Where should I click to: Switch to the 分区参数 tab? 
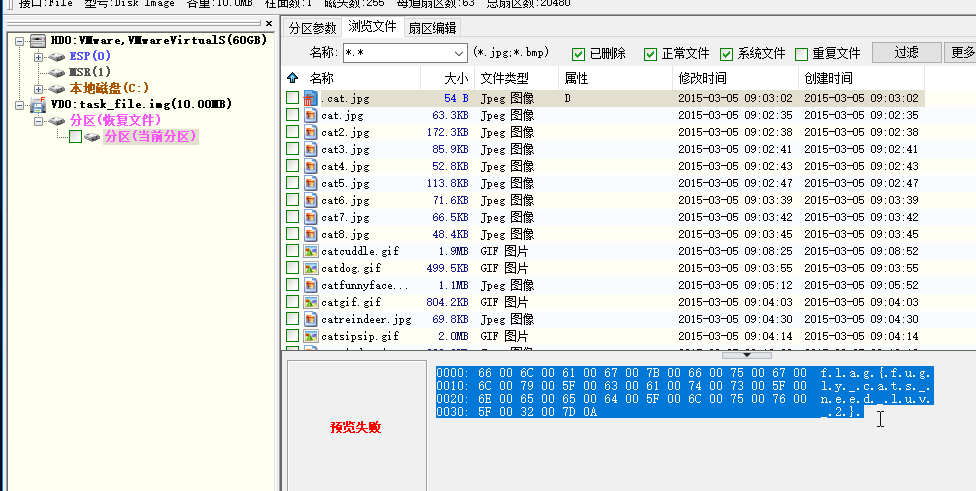coord(312,27)
